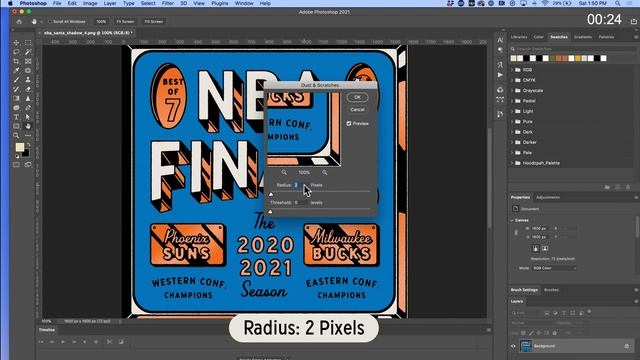Select the Lasso tool
Screen dimensions: 640x360
coord(16,52)
